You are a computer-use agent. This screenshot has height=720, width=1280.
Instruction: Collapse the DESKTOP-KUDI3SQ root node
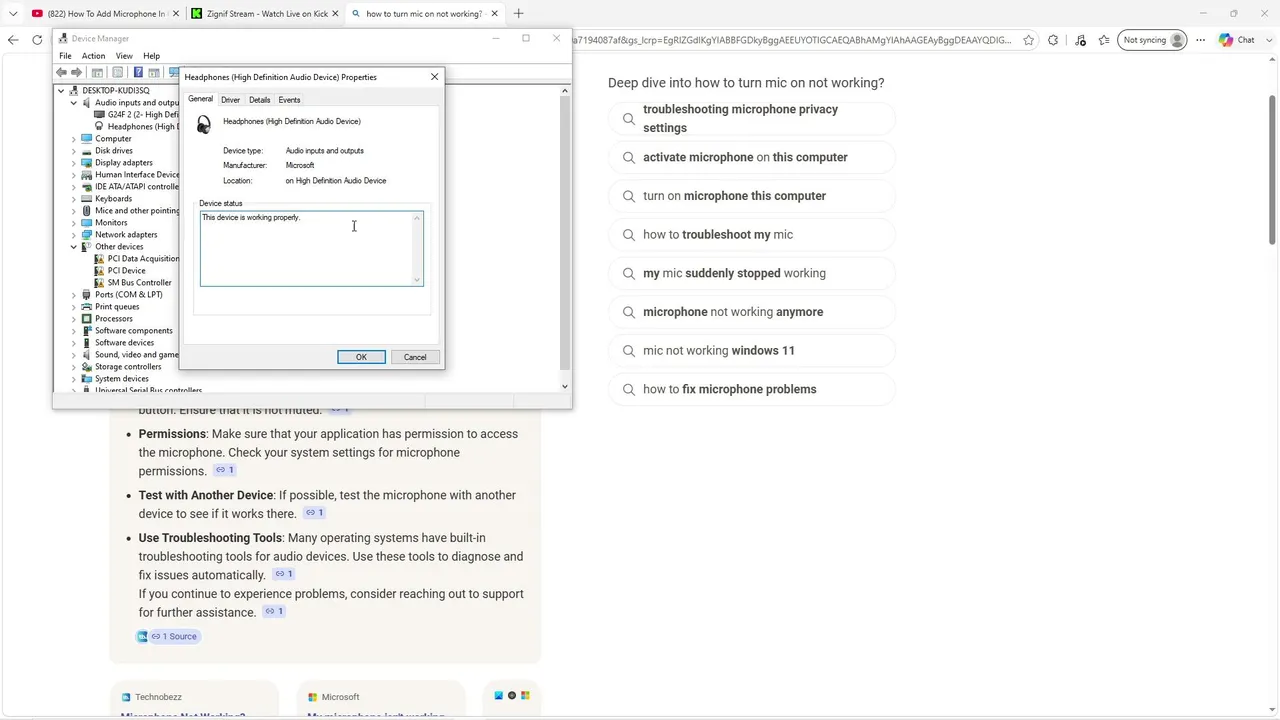(61, 91)
